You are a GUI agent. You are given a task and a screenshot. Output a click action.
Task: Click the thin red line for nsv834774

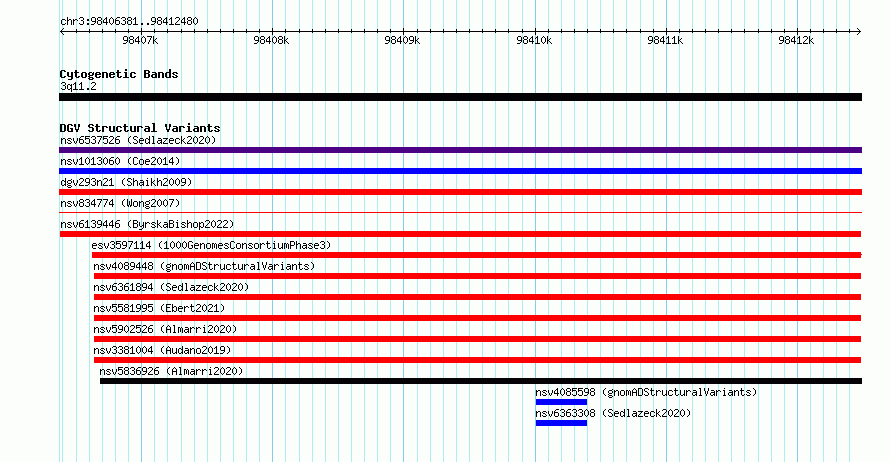[460, 213]
